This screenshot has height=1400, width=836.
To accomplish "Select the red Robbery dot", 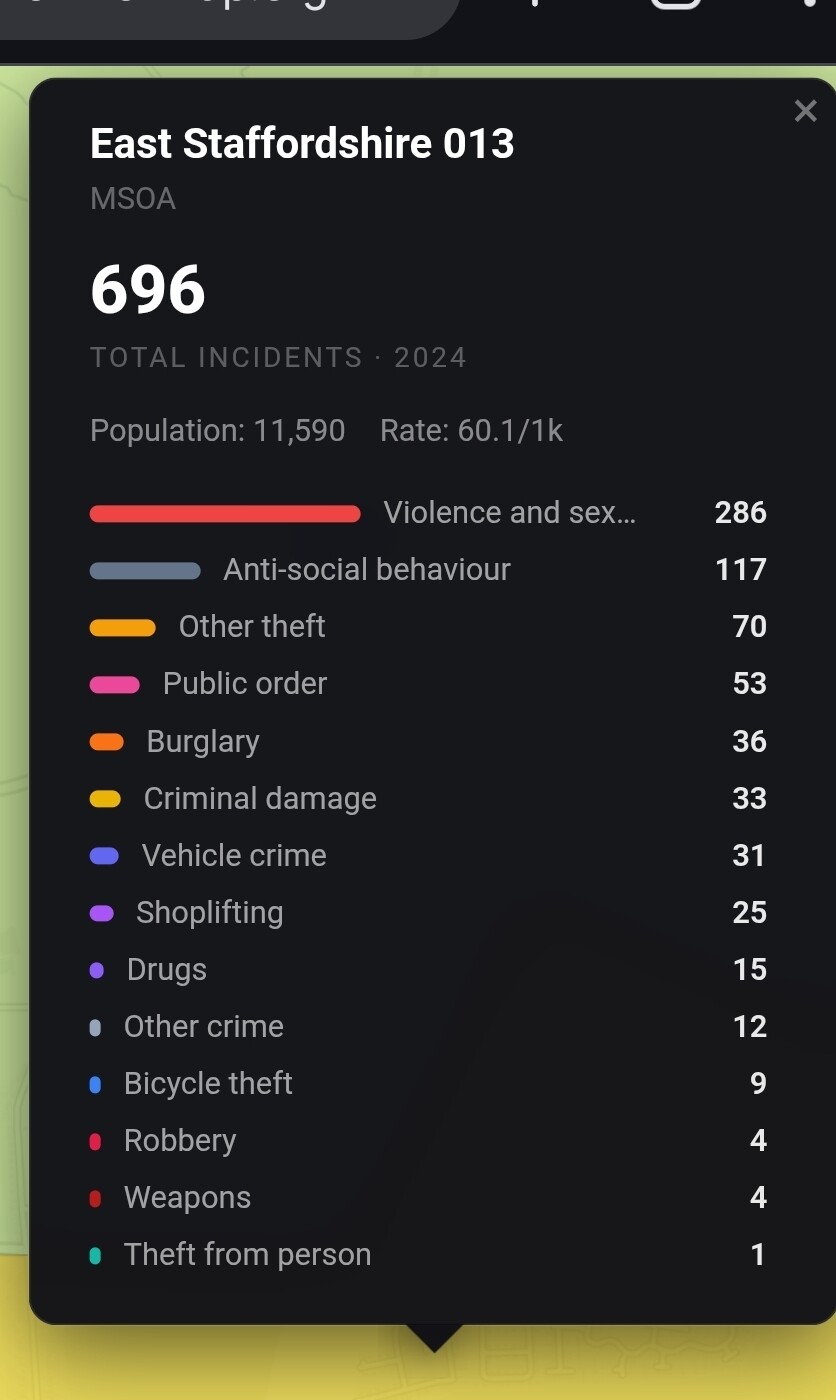I will click(x=96, y=1141).
